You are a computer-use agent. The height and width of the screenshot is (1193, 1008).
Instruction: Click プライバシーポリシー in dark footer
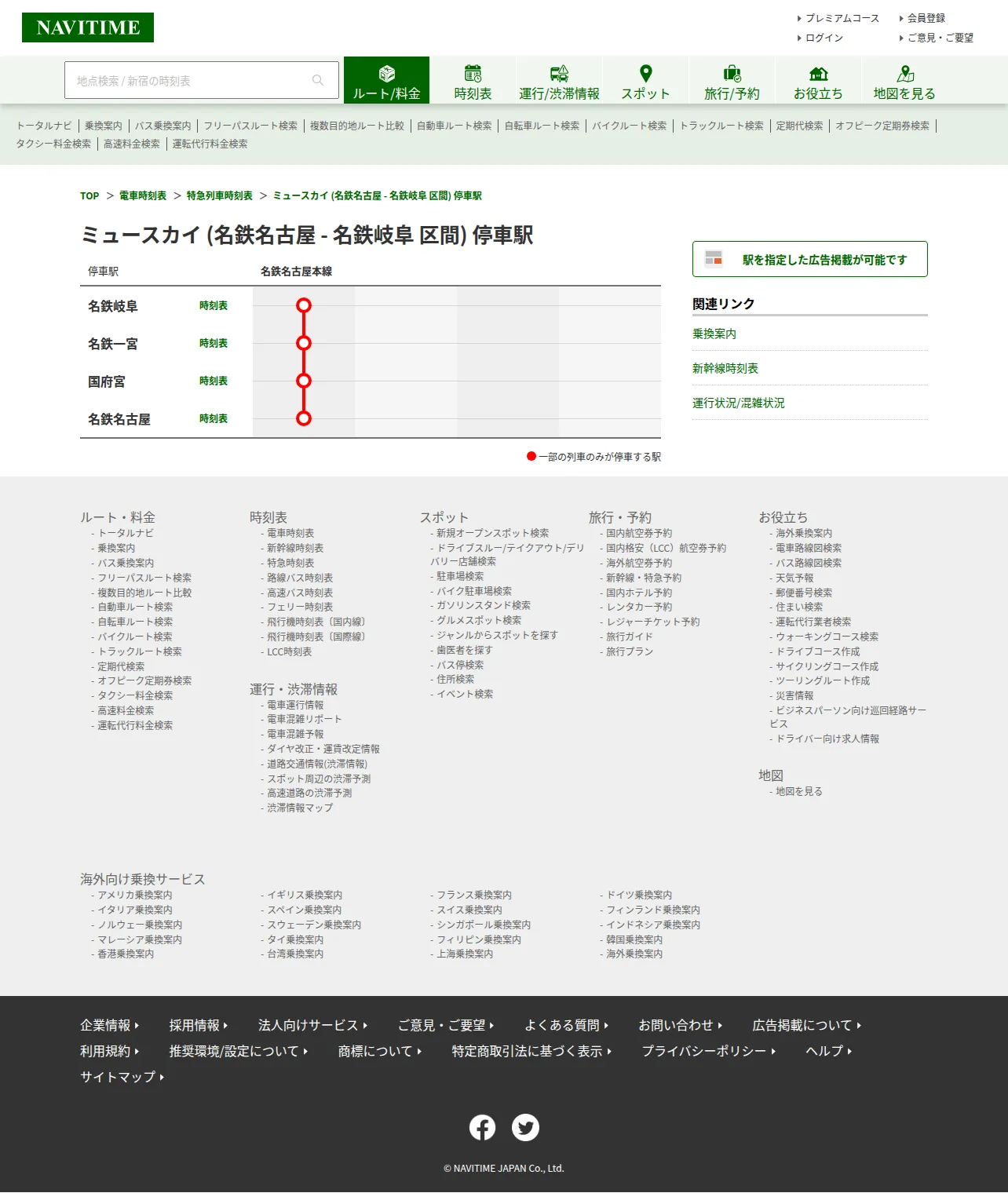708,1051
